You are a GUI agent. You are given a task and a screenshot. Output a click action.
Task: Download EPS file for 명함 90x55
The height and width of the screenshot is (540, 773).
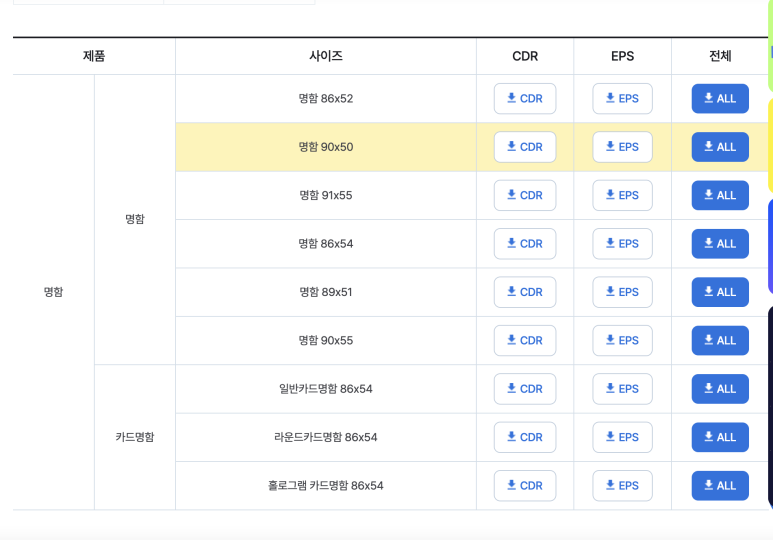[x=622, y=340]
